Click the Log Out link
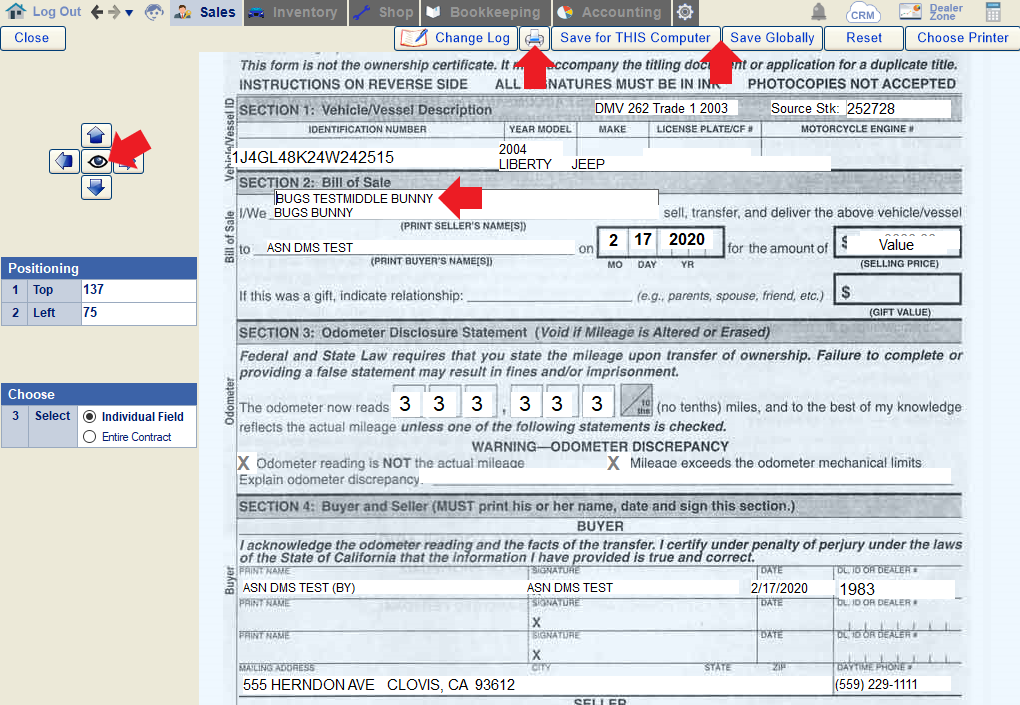The width and height of the screenshot is (1020, 705). click(57, 12)
